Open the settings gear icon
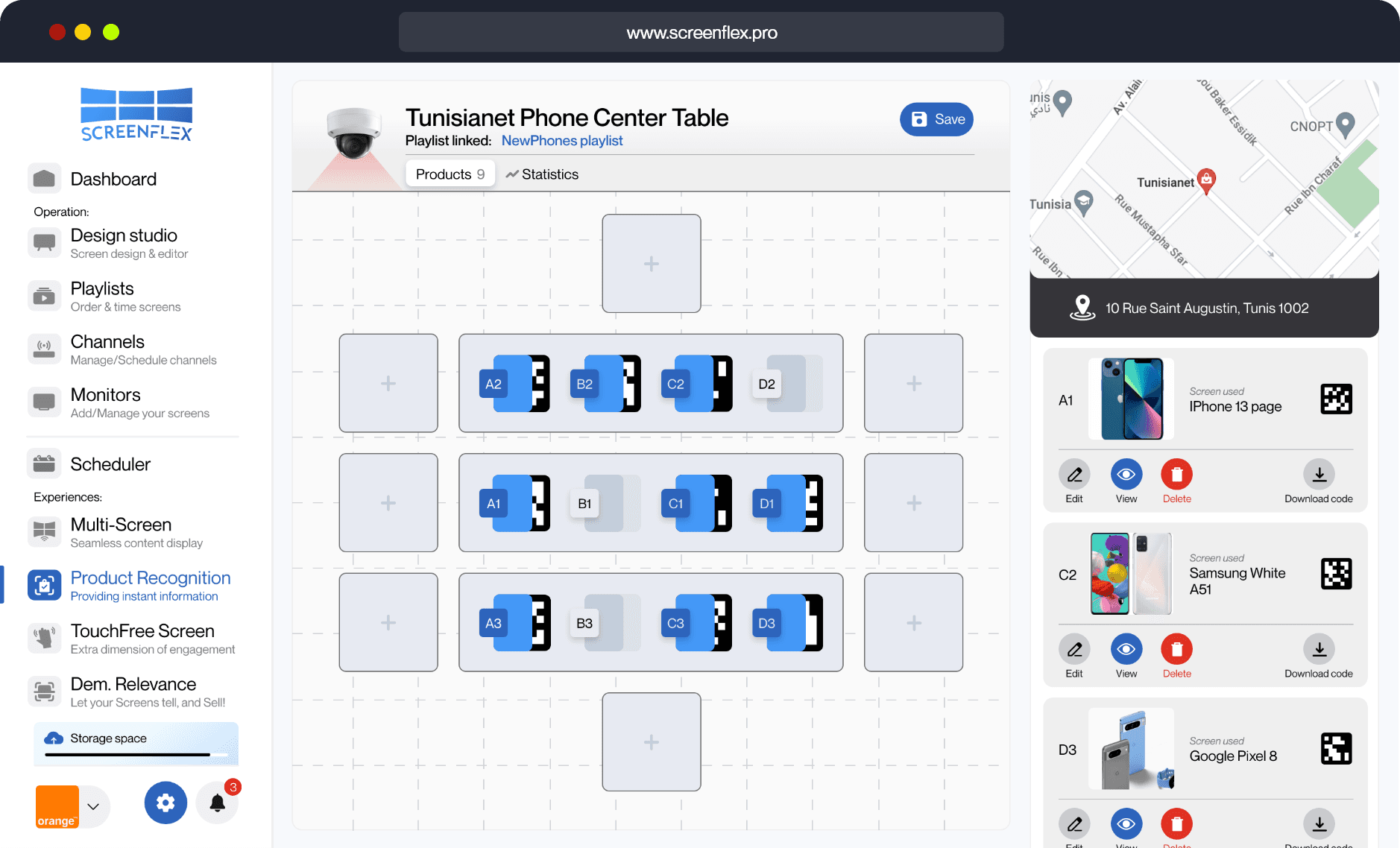The image size is (1400, 848). [x=165, y=803]
